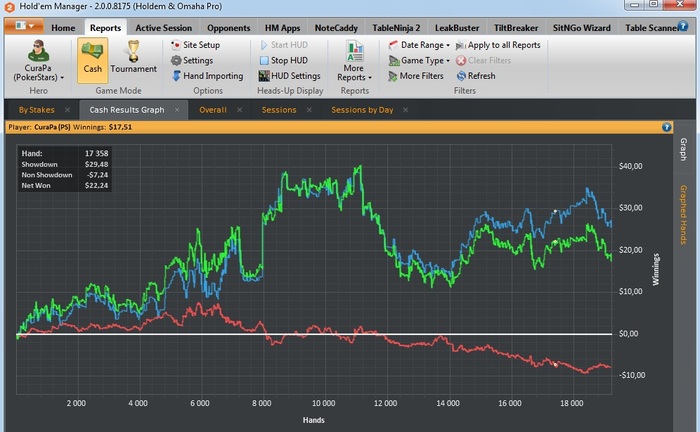Screen dimensions: 700x432
Task: Open the Sessions report tab
Action: click(x=279, y=110)
